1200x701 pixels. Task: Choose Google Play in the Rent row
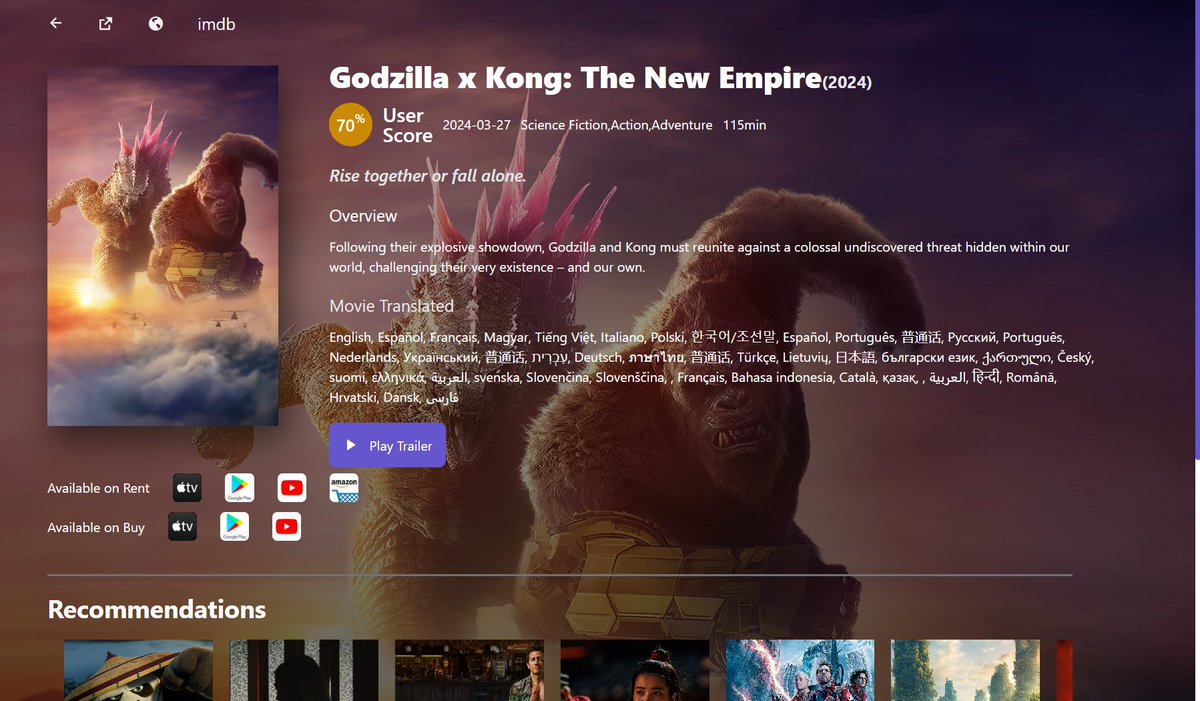239,488
